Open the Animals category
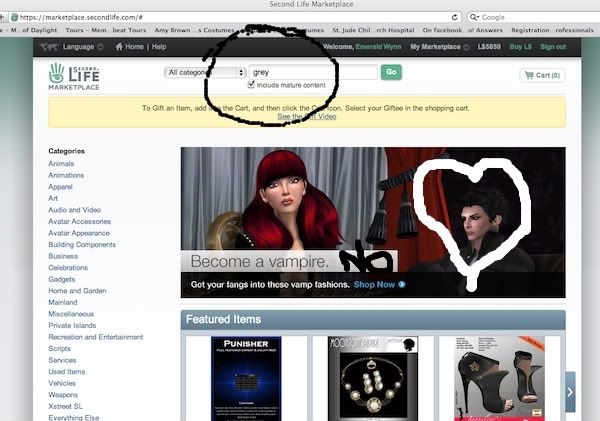This screenshot has width=600, height=421. pos(61,163)
